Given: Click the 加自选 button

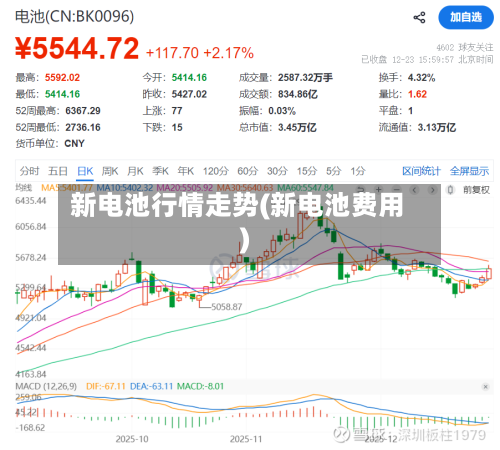Looking at the screenshot, I should tap(466, 17).
